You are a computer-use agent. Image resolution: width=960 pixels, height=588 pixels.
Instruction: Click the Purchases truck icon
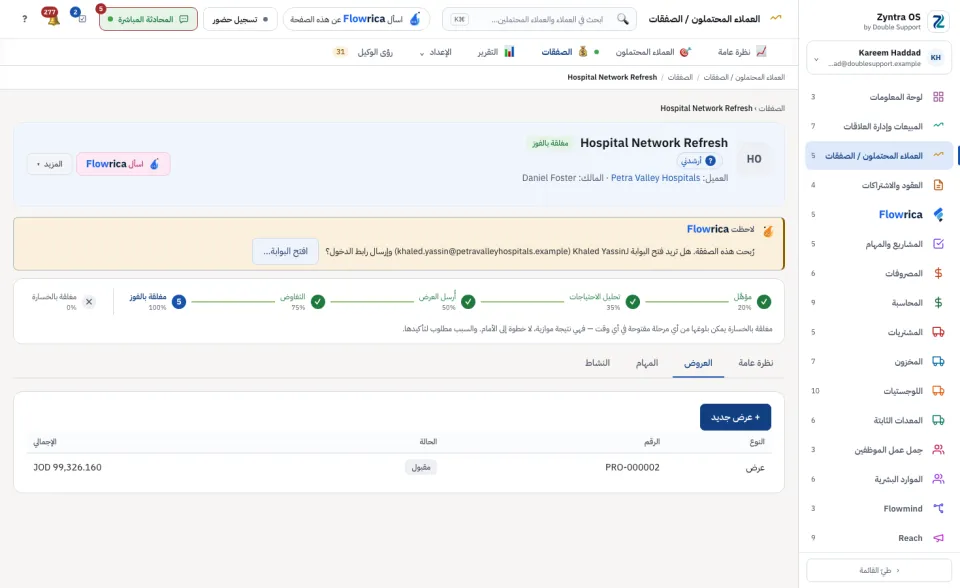(x=938, y=332)
